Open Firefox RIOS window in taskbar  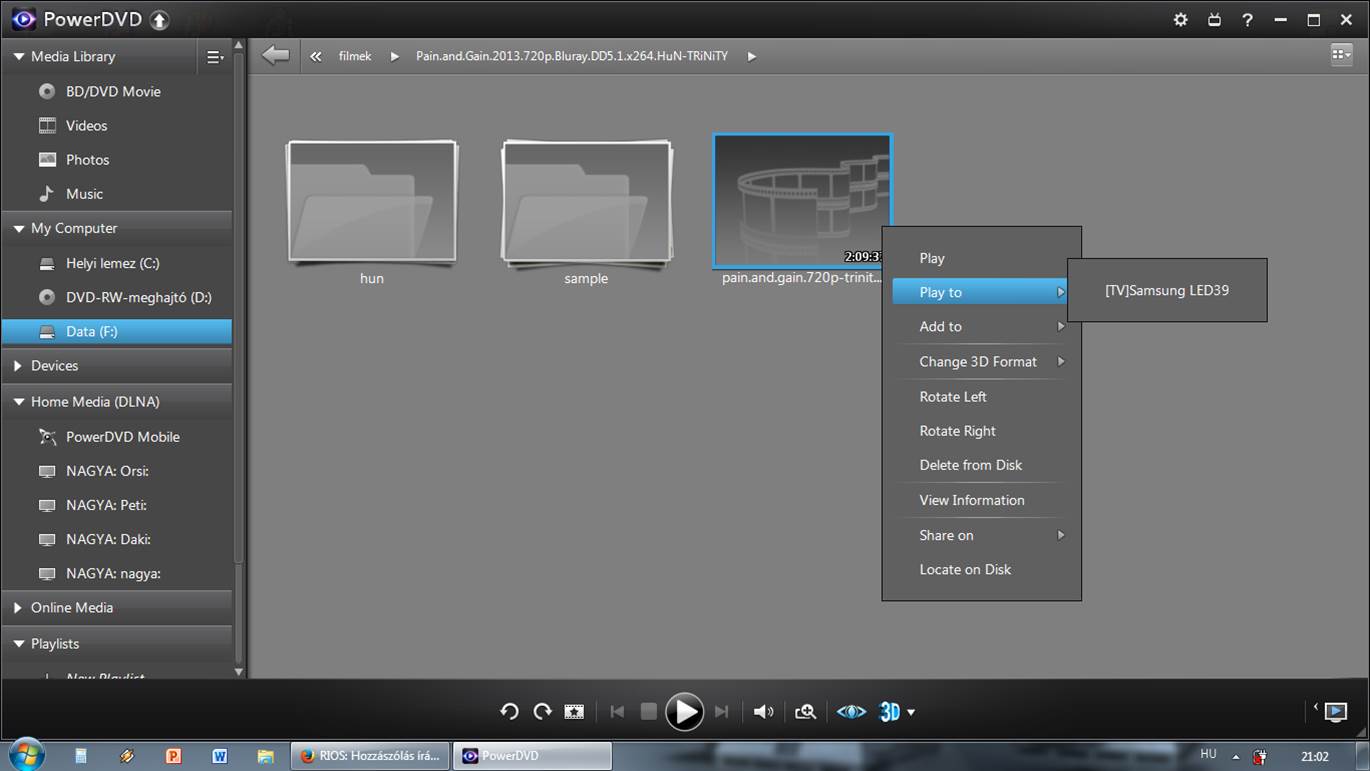(370, 756)
